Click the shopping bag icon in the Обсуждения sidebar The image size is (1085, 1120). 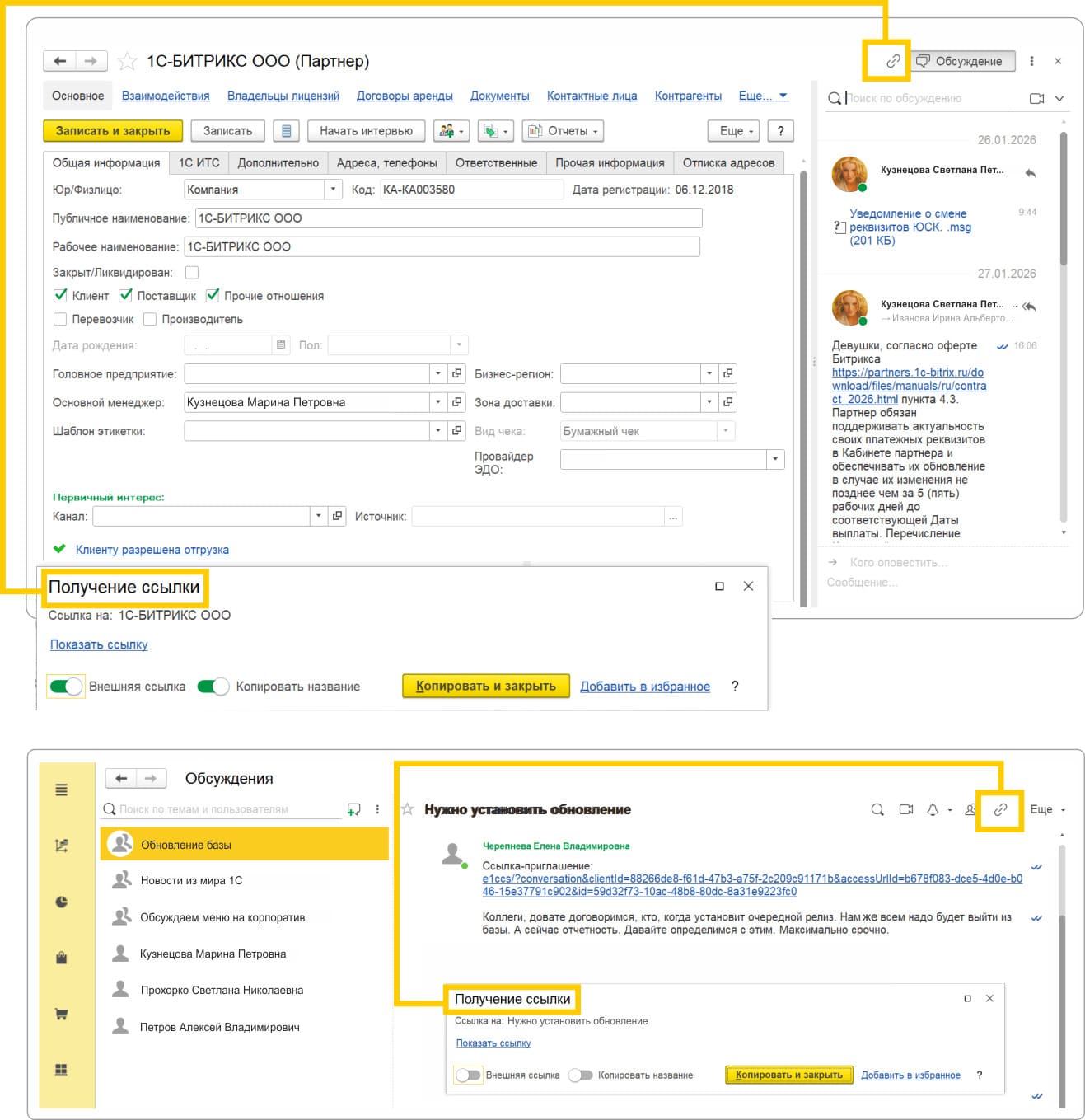pos(62,958)
